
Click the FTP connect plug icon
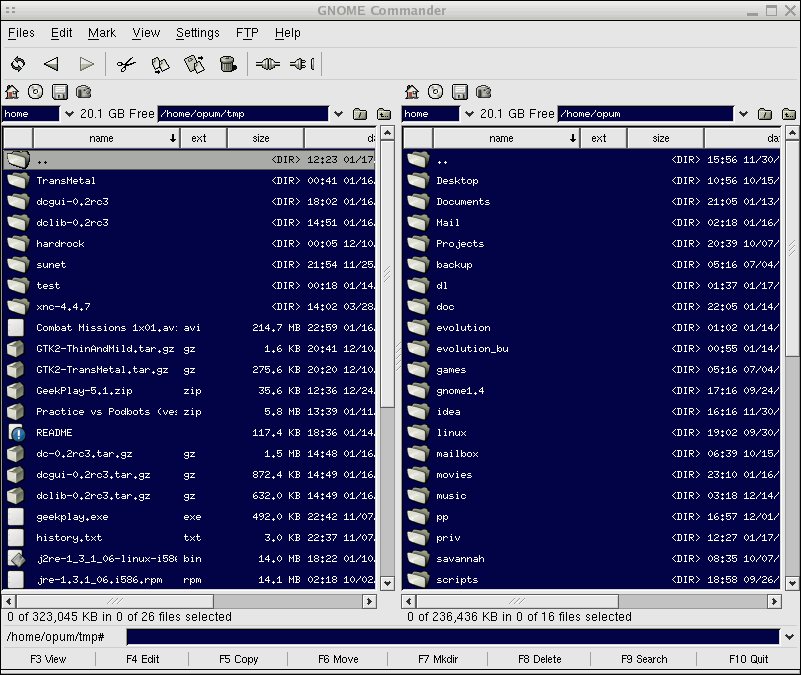click(x=267, y=64)
